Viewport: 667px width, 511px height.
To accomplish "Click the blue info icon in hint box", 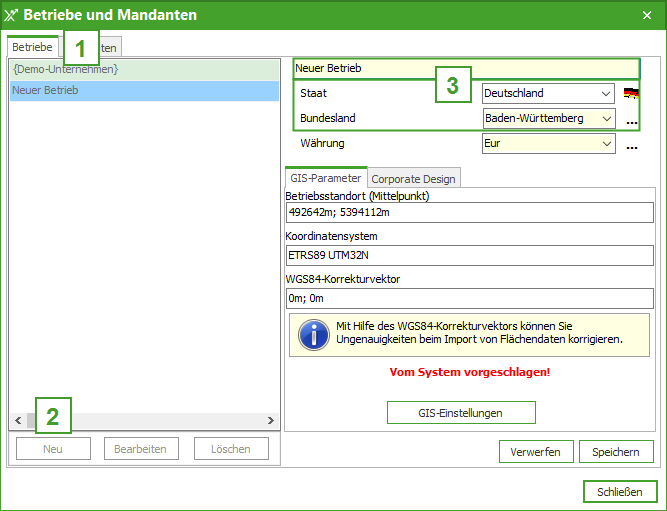I will 314,334.
